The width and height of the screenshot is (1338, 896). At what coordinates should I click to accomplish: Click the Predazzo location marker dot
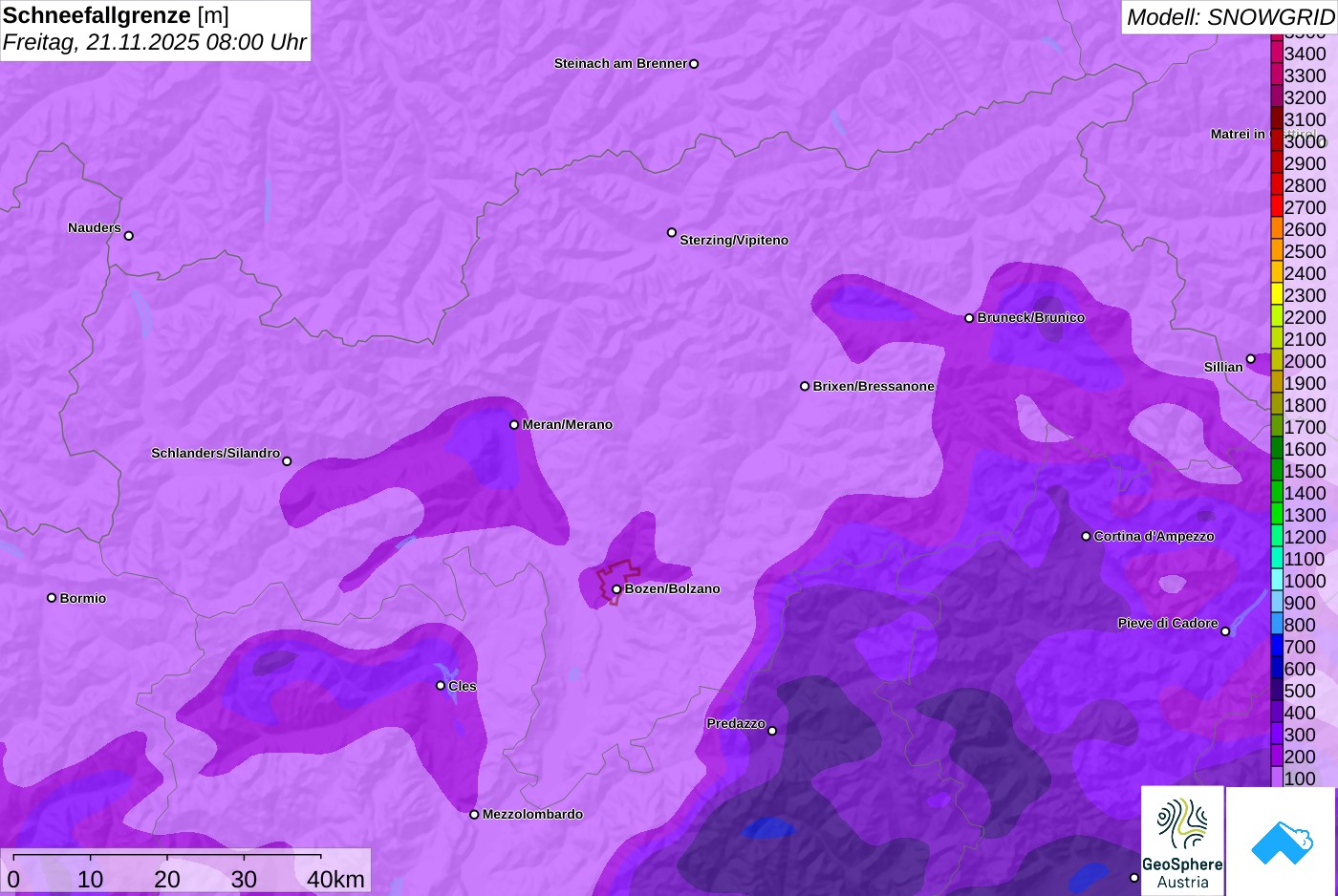(772, 731)
